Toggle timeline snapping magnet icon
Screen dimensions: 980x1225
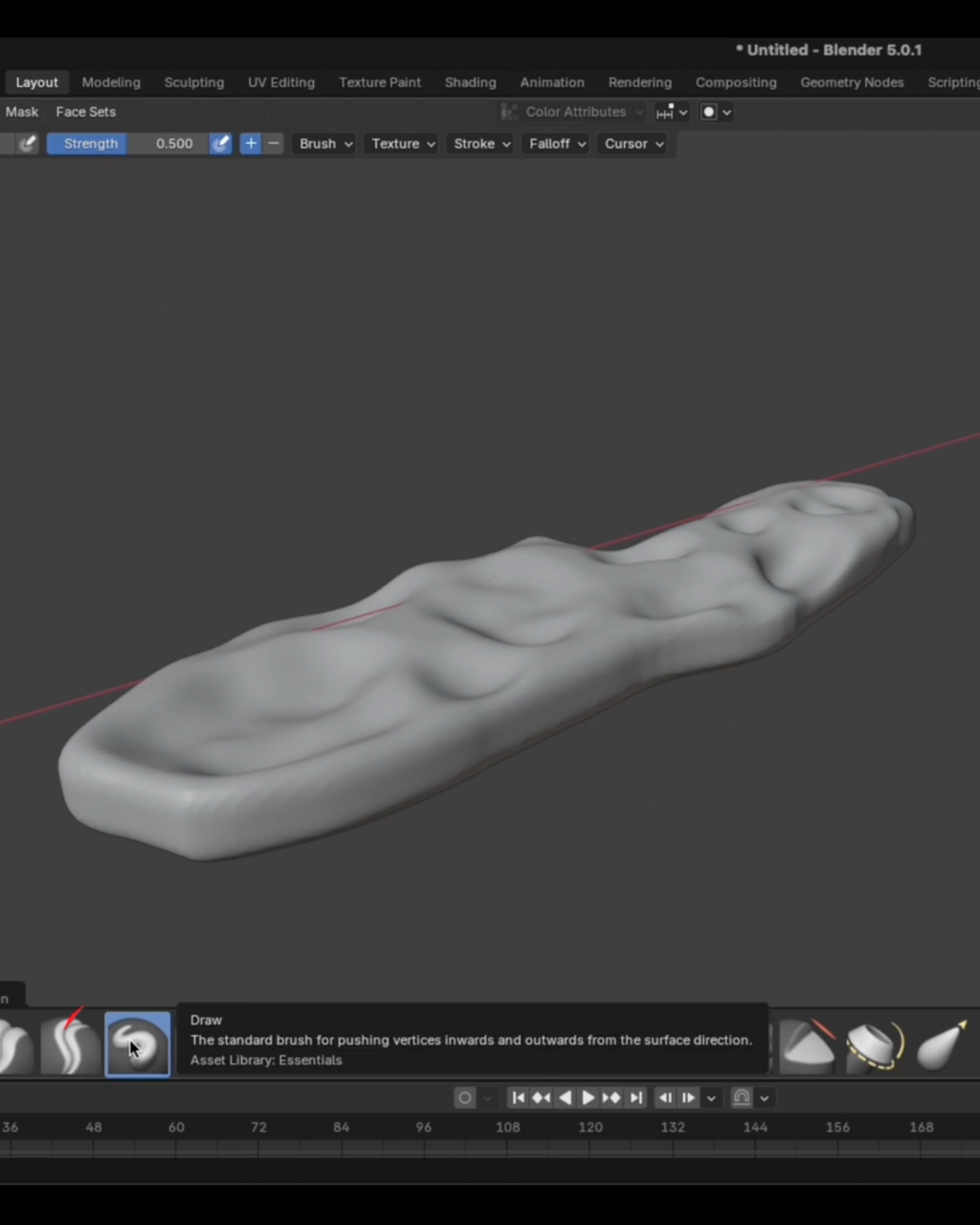coord(742,1098)
